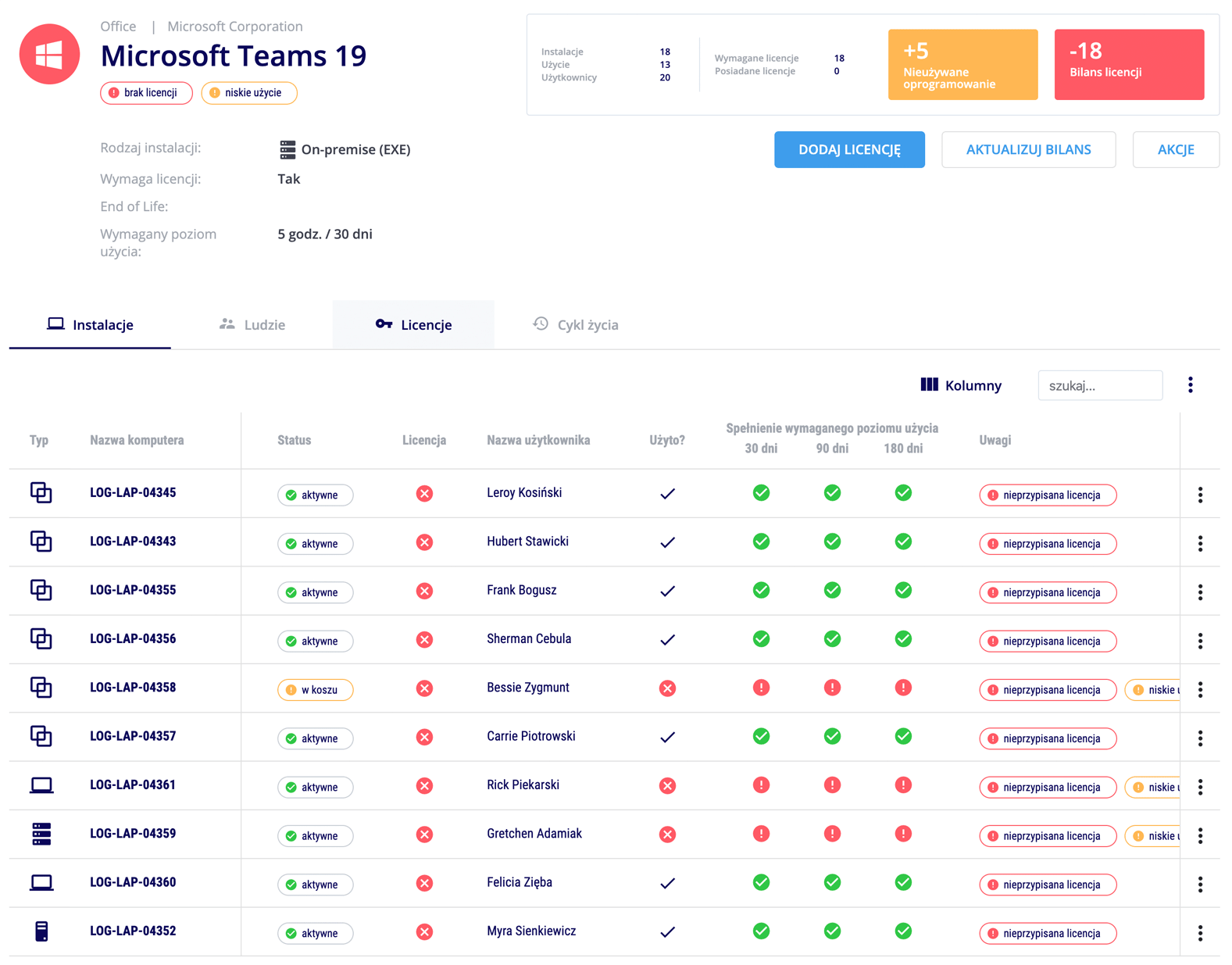
Task: Open row actions for LOG-LAP-04352
Action: coord(1200,933)
